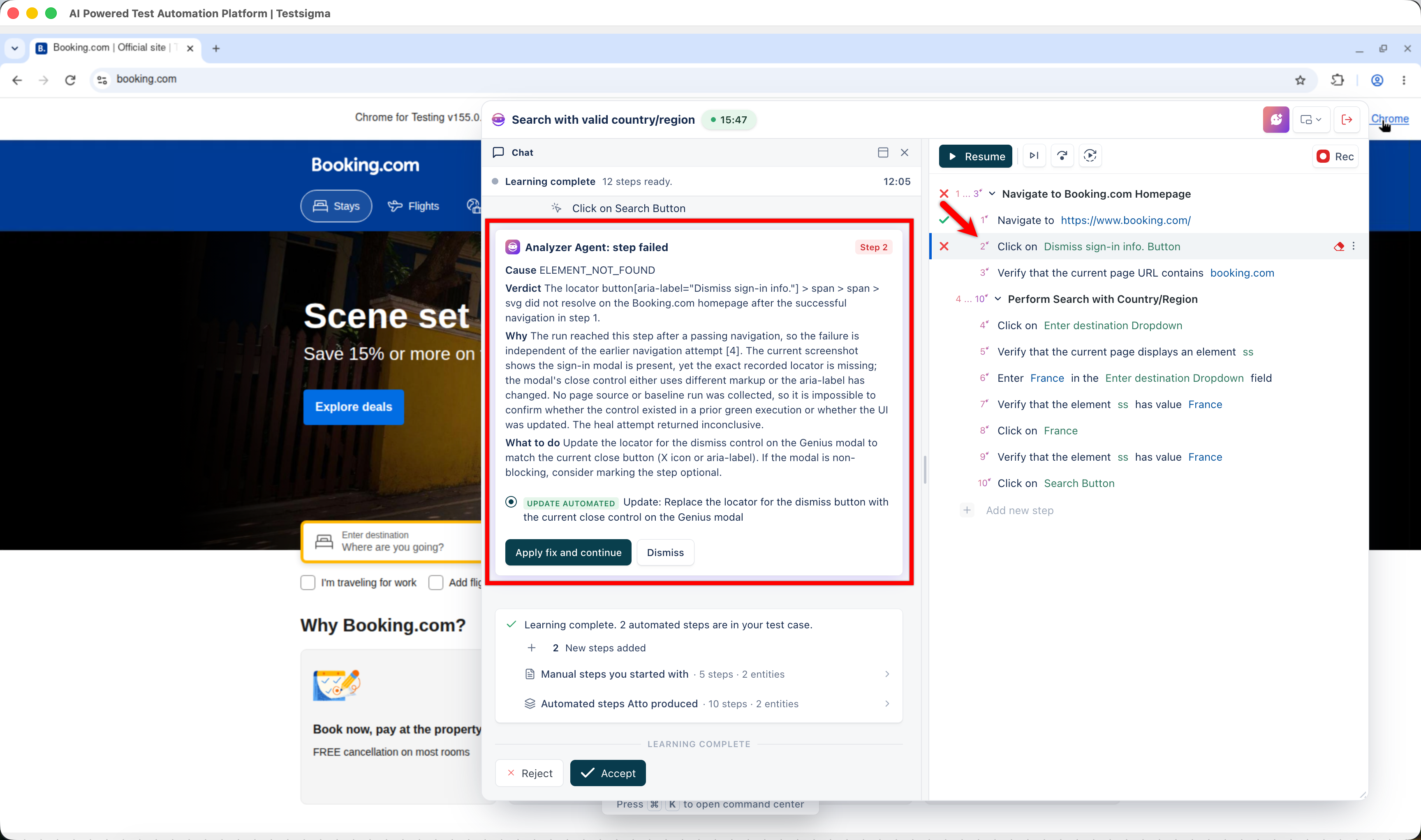
Task: Accept the learned steps
Action: coord(608,773)
